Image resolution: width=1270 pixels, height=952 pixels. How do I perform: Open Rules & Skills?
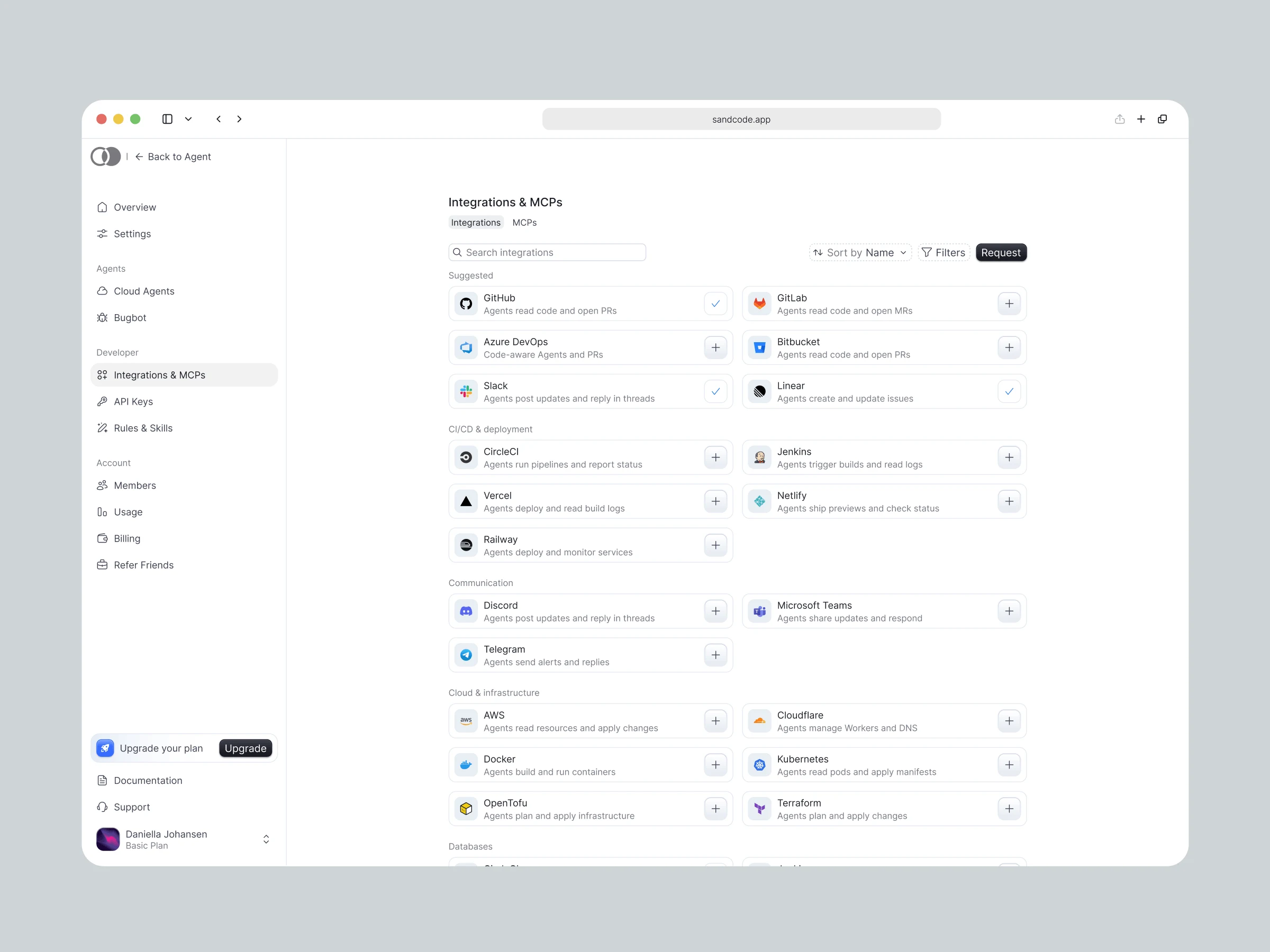(x=184, y=428)
